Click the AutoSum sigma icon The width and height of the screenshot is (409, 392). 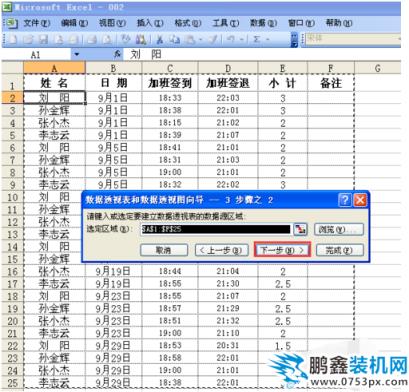256,39
